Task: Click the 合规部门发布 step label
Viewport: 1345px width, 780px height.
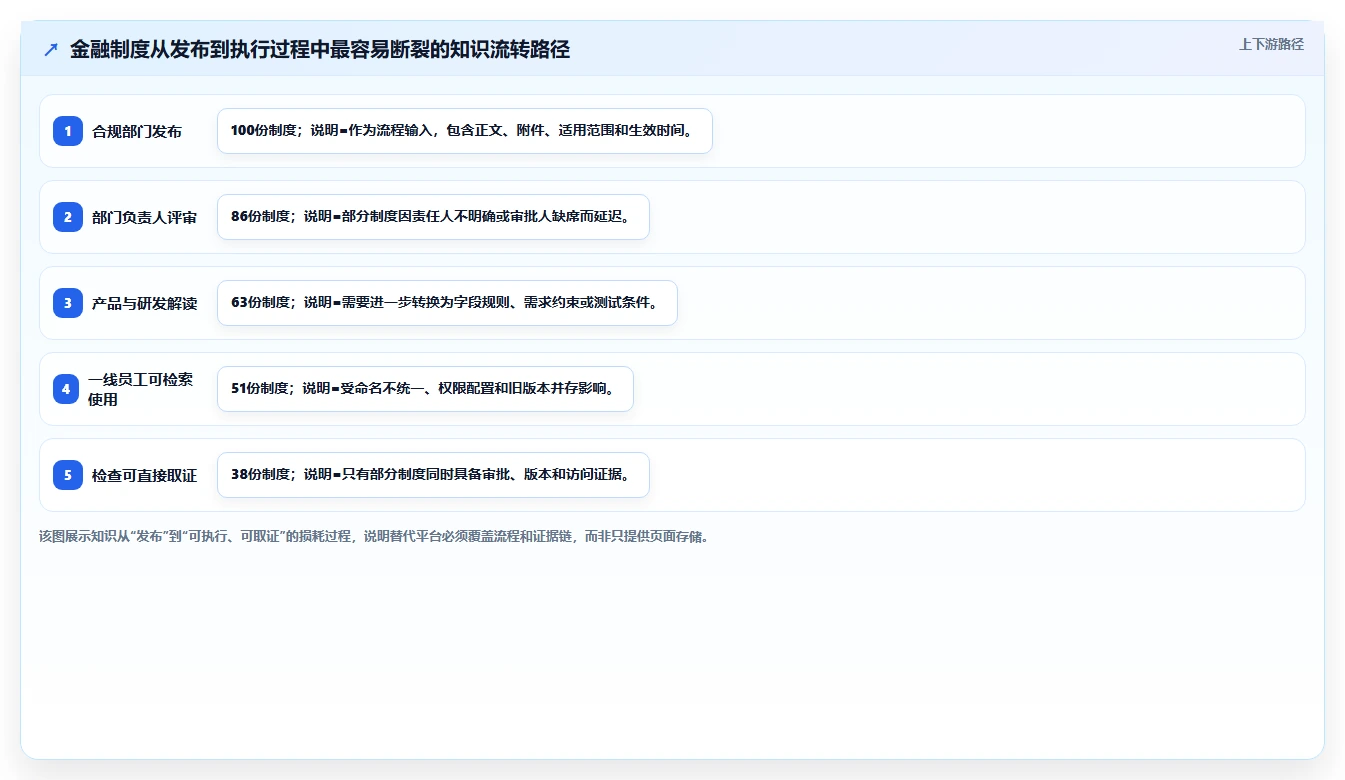Action: 137,131
